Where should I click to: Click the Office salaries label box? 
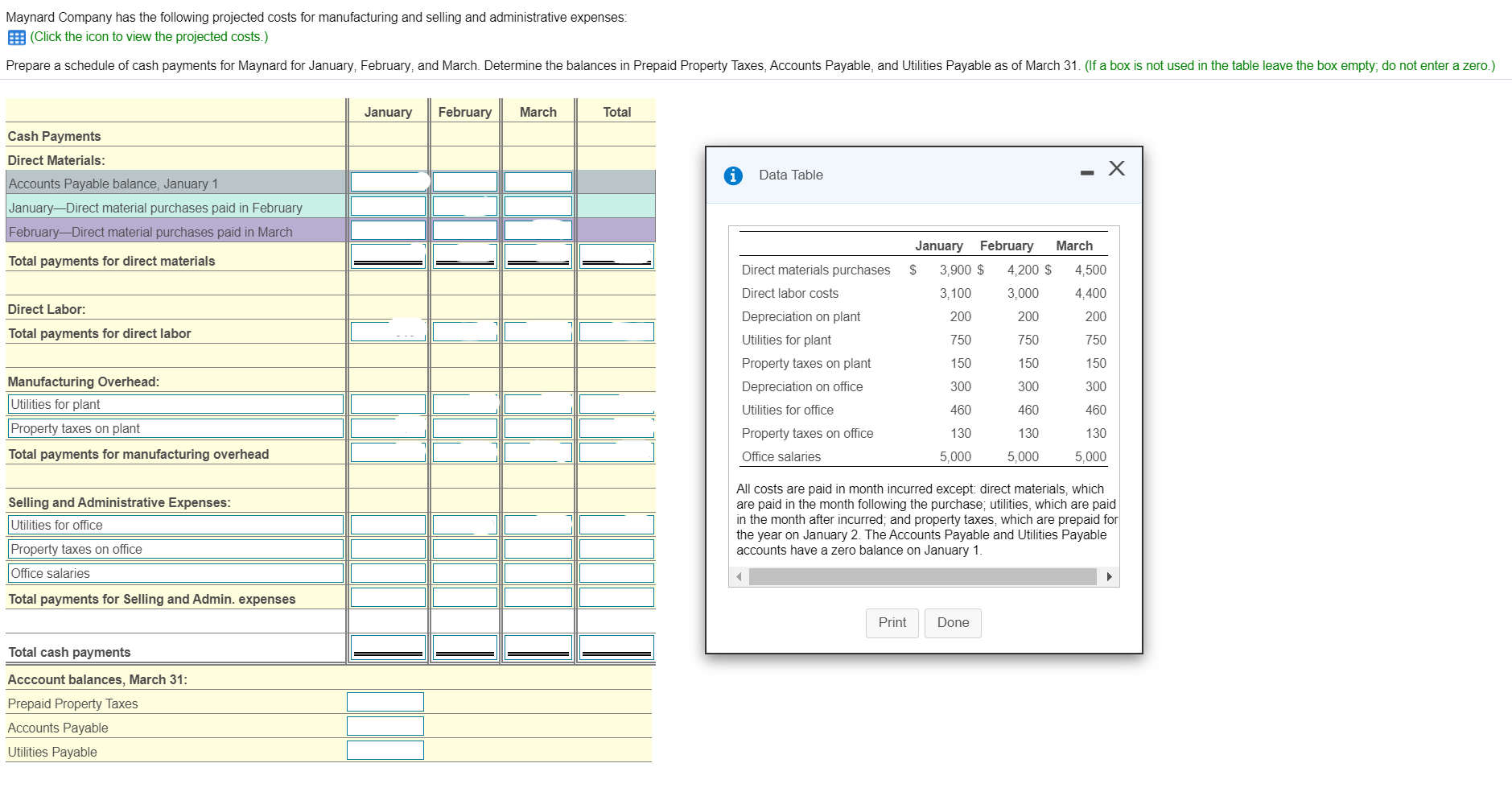[176, 573]
